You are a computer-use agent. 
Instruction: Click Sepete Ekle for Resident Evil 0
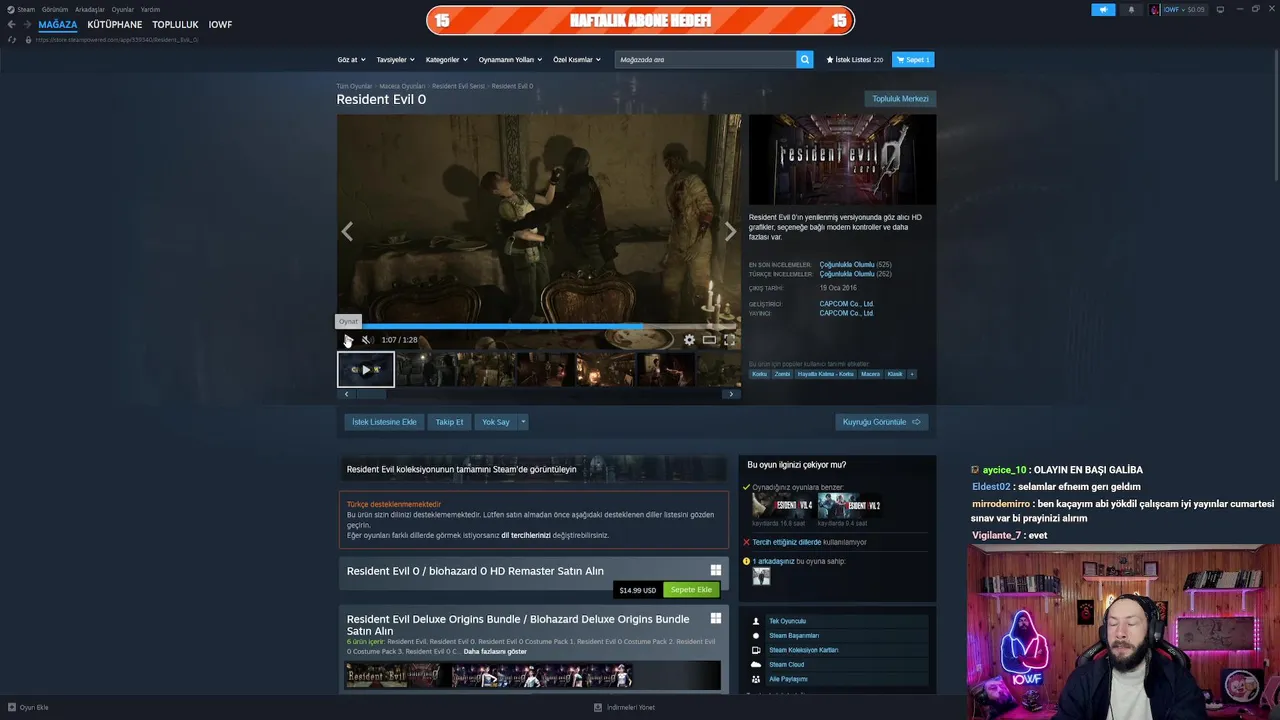tap(691, 590)
